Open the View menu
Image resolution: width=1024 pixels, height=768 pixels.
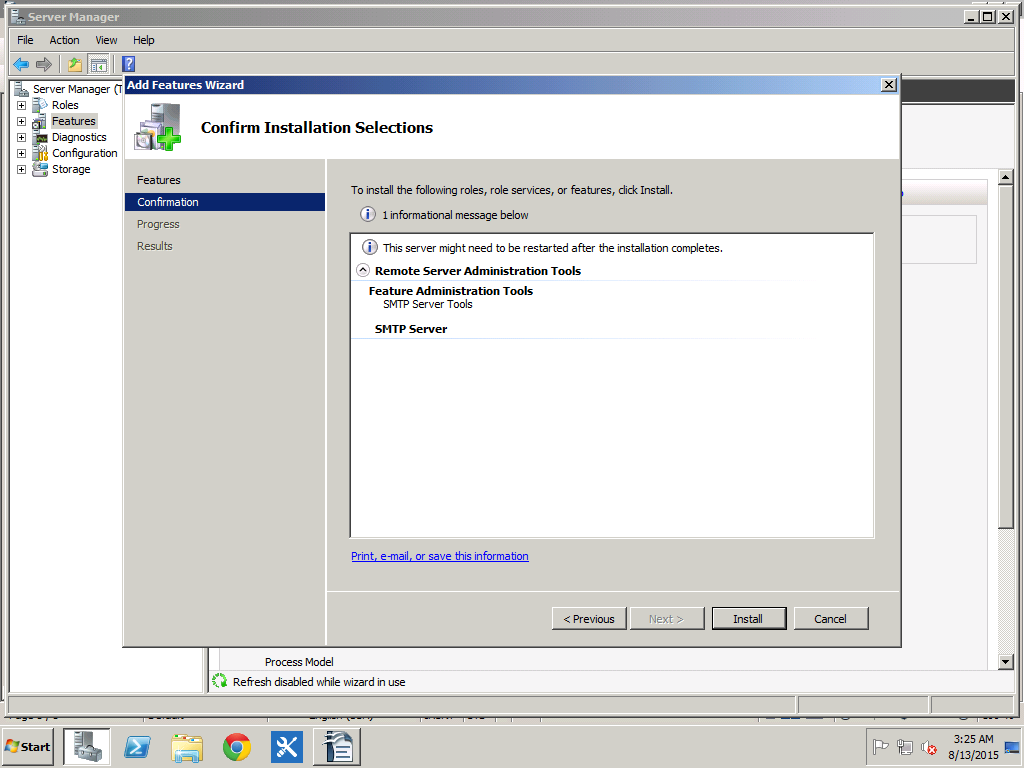tap(106, 40)
